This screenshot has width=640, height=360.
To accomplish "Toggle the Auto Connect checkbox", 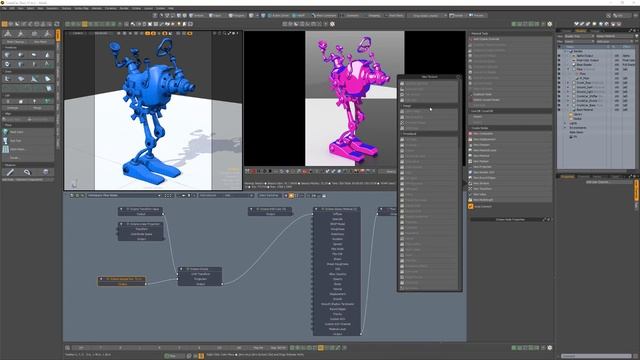I will (x=471, y=207).
